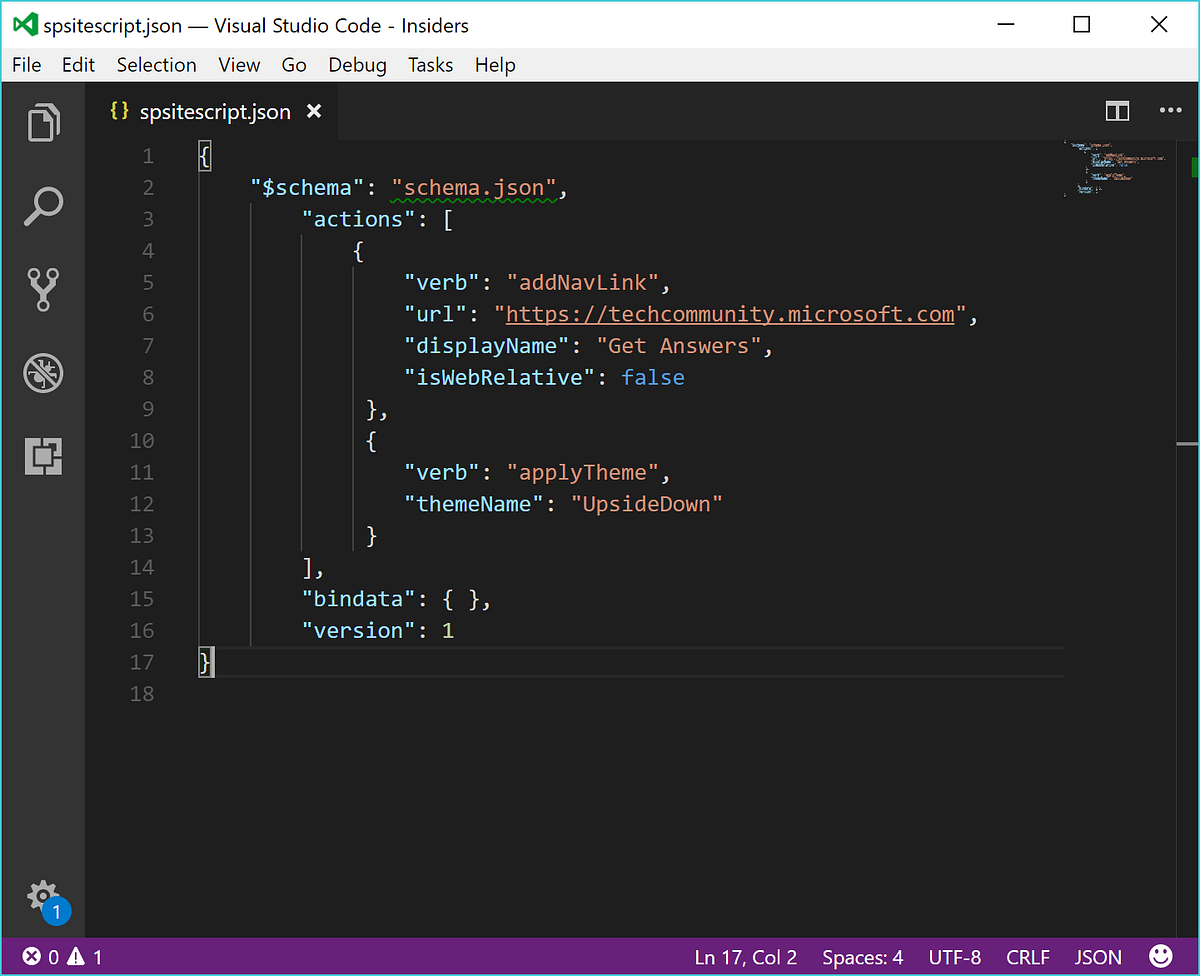Screen dimensions: 1200x976
Task: Change indentation via Spaces: 4
Action: [862, 956]
